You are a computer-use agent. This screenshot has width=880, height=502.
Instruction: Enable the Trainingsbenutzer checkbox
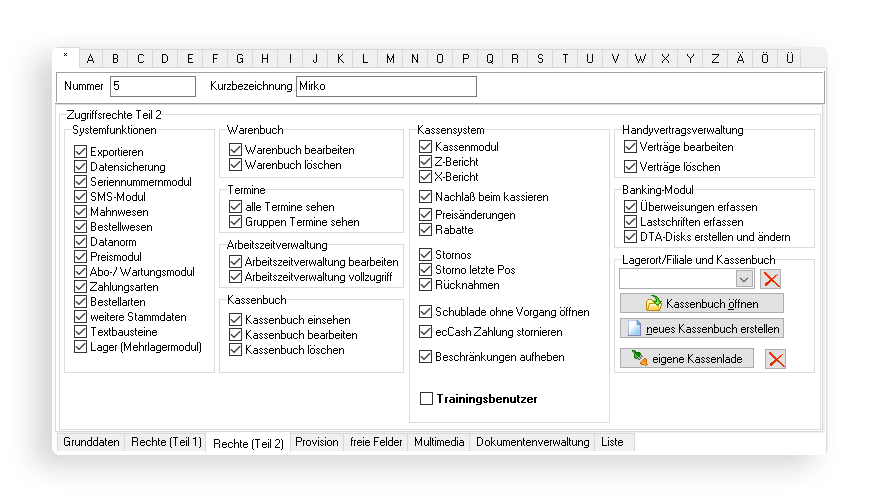point(427,399)
